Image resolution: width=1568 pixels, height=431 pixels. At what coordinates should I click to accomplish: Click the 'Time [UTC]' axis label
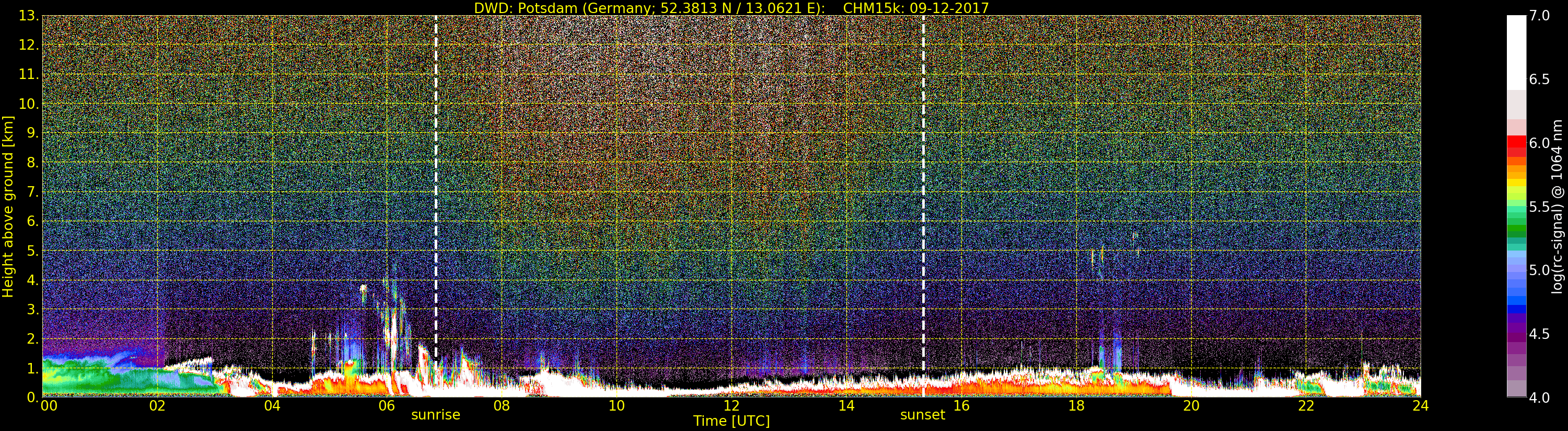coord(731,421)
